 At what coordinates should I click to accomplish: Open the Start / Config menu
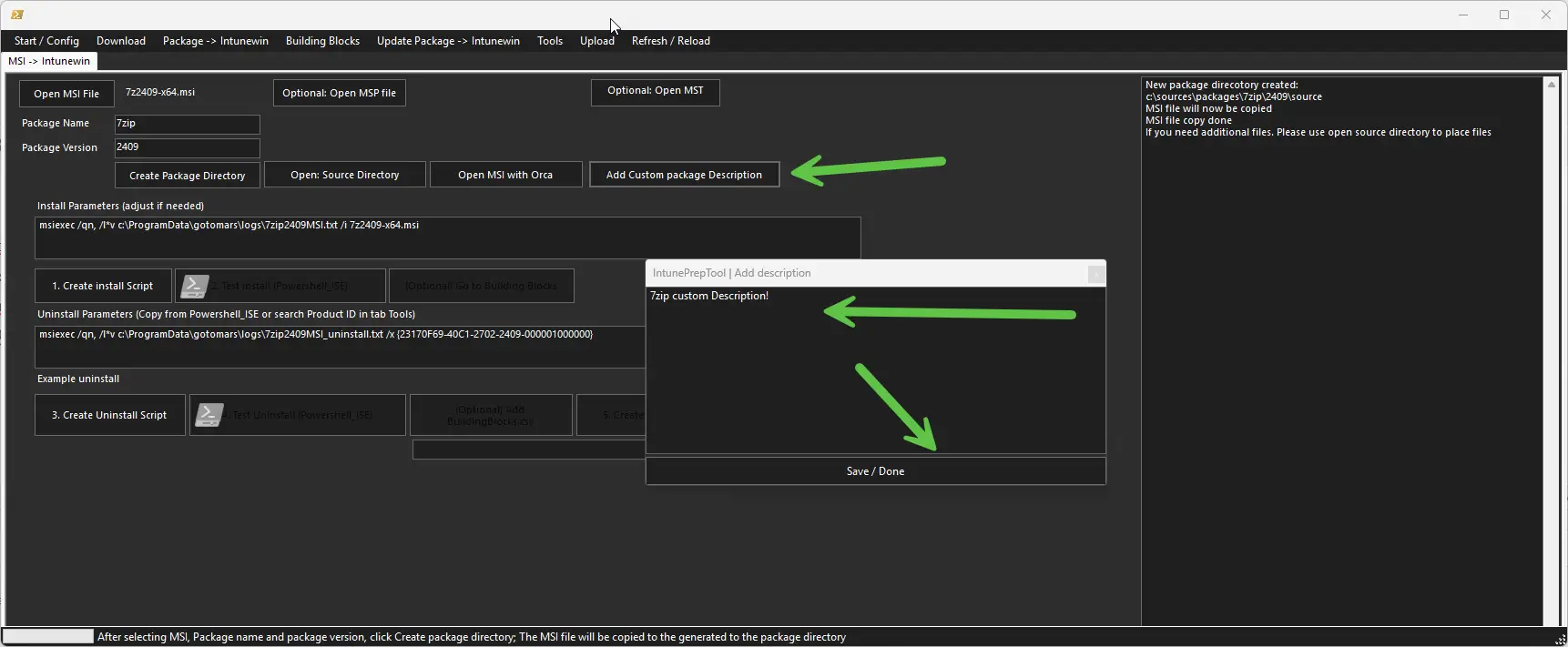click(46, 41)
